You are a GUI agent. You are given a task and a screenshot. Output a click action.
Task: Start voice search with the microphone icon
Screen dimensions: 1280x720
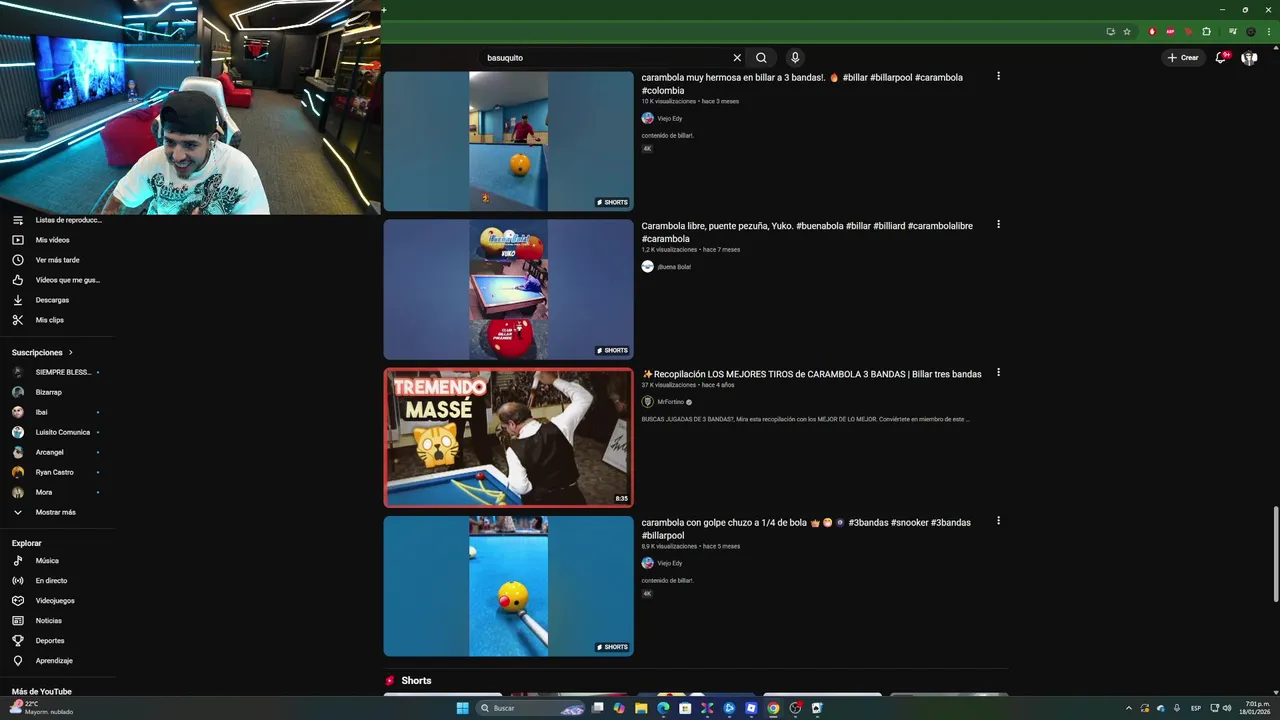point(794,58)
